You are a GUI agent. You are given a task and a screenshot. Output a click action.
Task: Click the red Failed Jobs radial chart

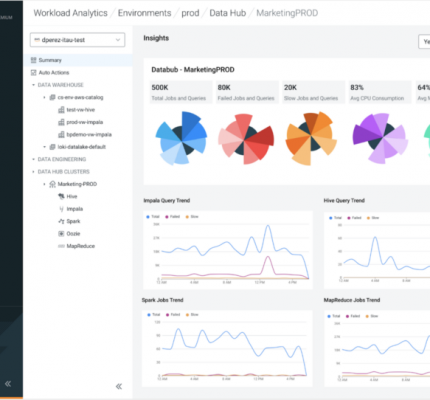246,139
